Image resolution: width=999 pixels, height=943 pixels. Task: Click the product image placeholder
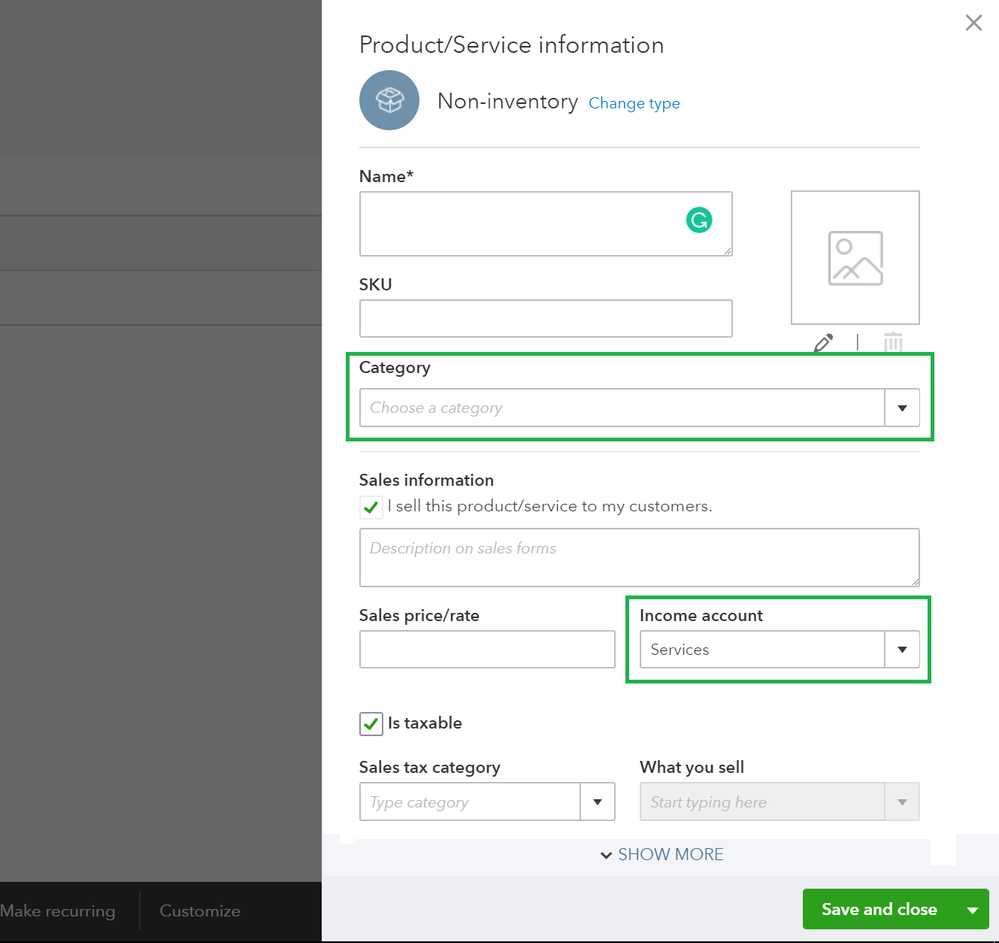(855, 258)
